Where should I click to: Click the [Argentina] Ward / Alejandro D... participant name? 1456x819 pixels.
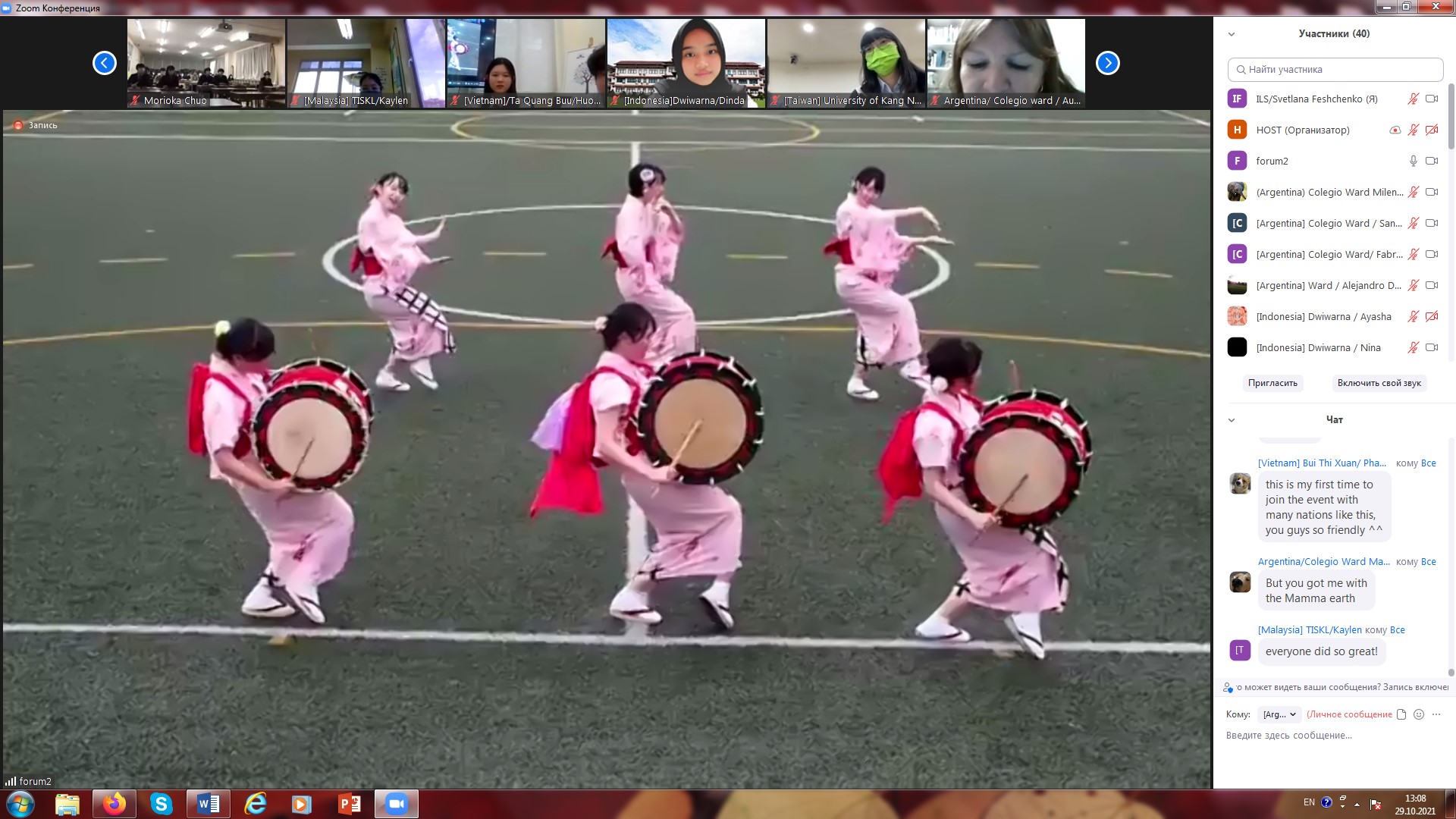tap(1329, 285)
